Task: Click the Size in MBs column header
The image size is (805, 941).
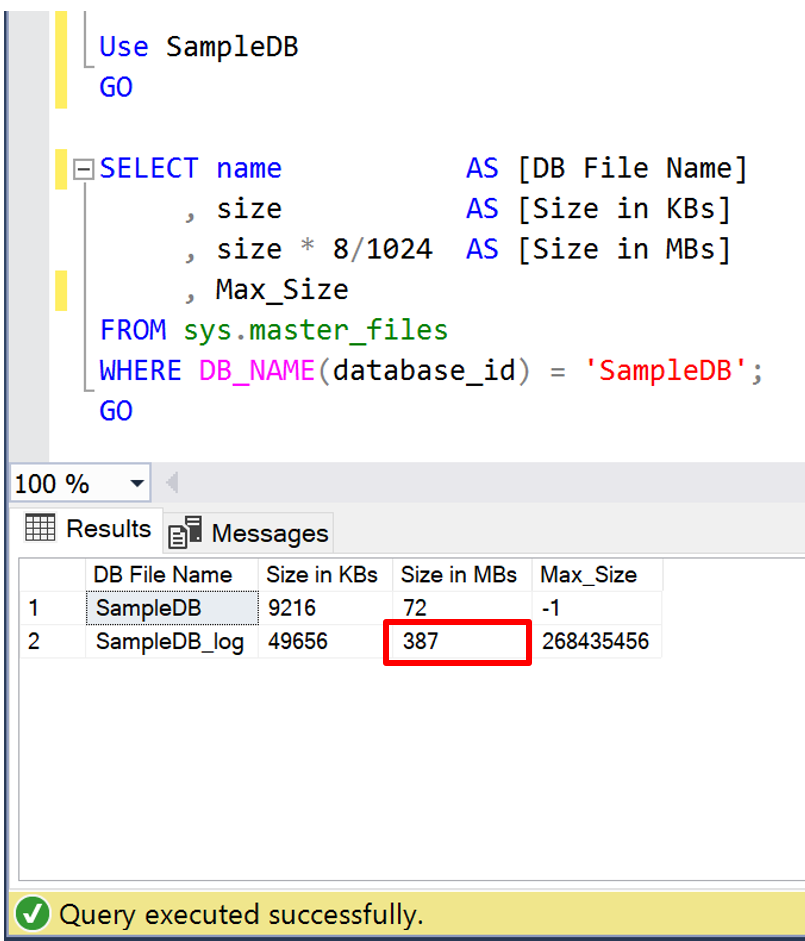Action: tap(459, 575)
